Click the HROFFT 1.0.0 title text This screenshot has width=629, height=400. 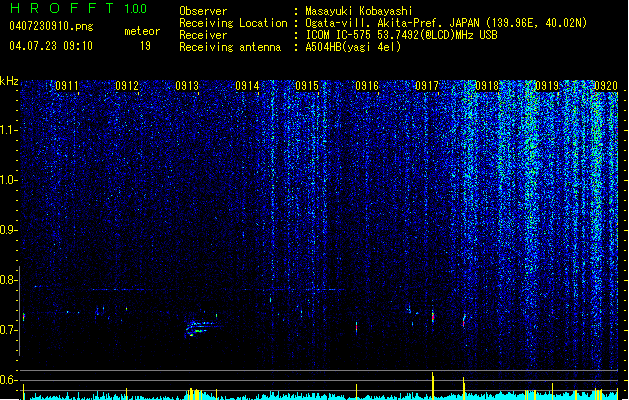click(79, 8)
